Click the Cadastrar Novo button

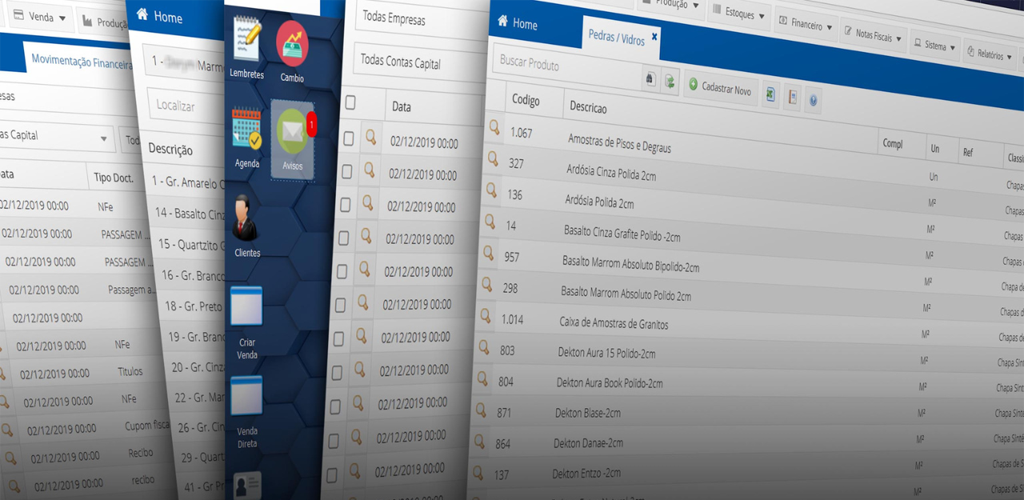point(720,88)
